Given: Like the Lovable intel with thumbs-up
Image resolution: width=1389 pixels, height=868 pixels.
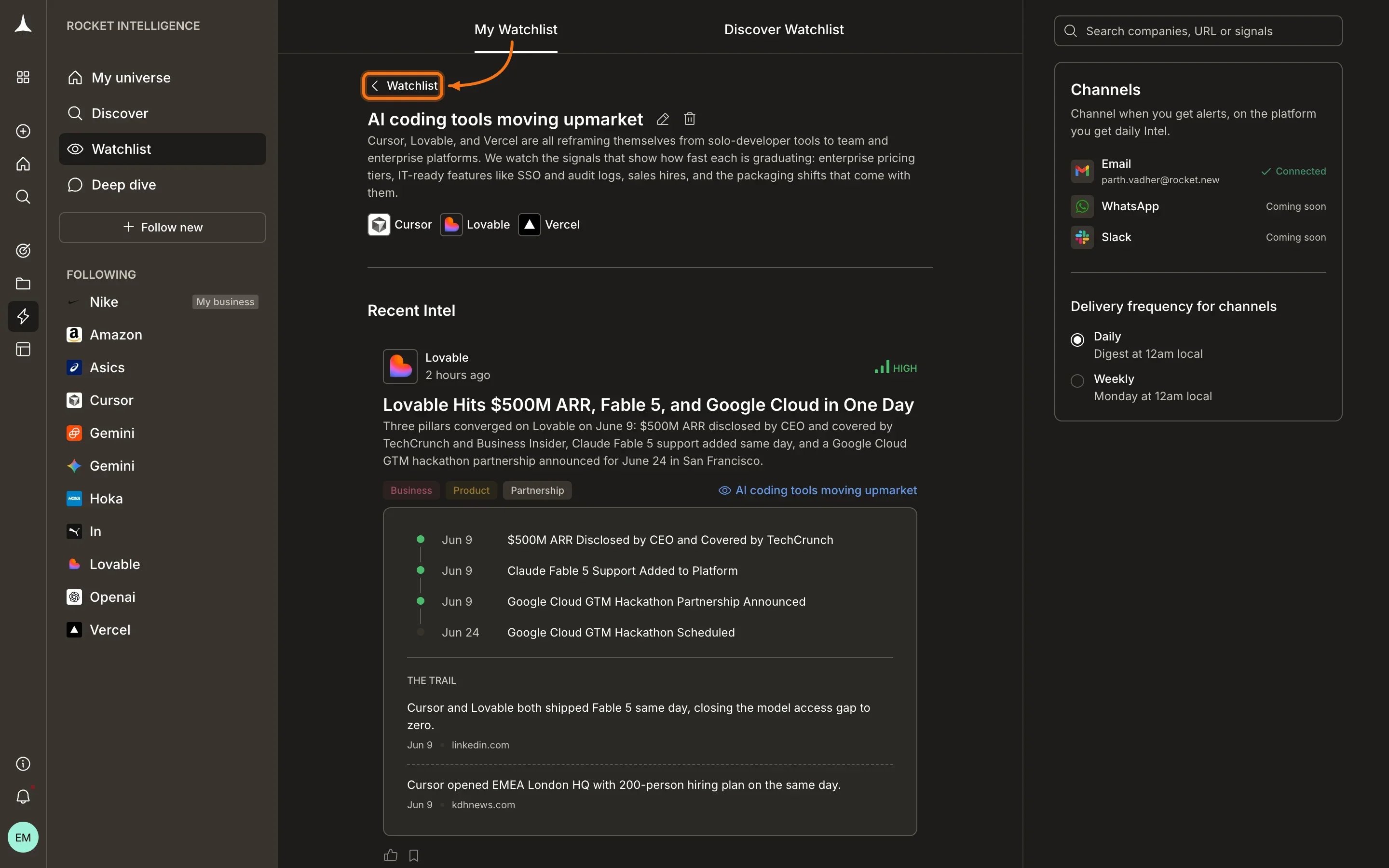Looking at the screenshot, I should pos(390,855).
